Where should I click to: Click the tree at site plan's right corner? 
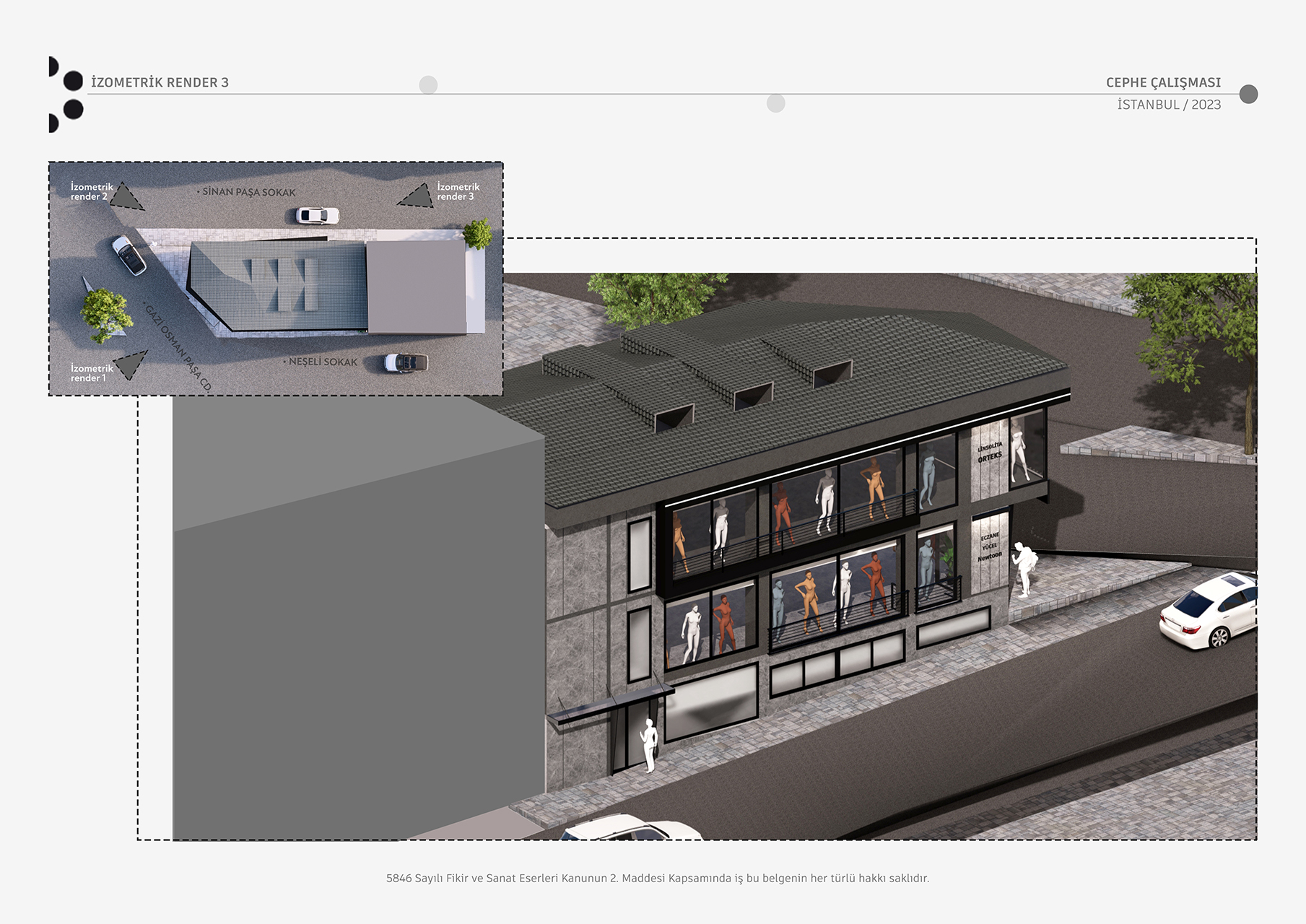pos(476,233)
